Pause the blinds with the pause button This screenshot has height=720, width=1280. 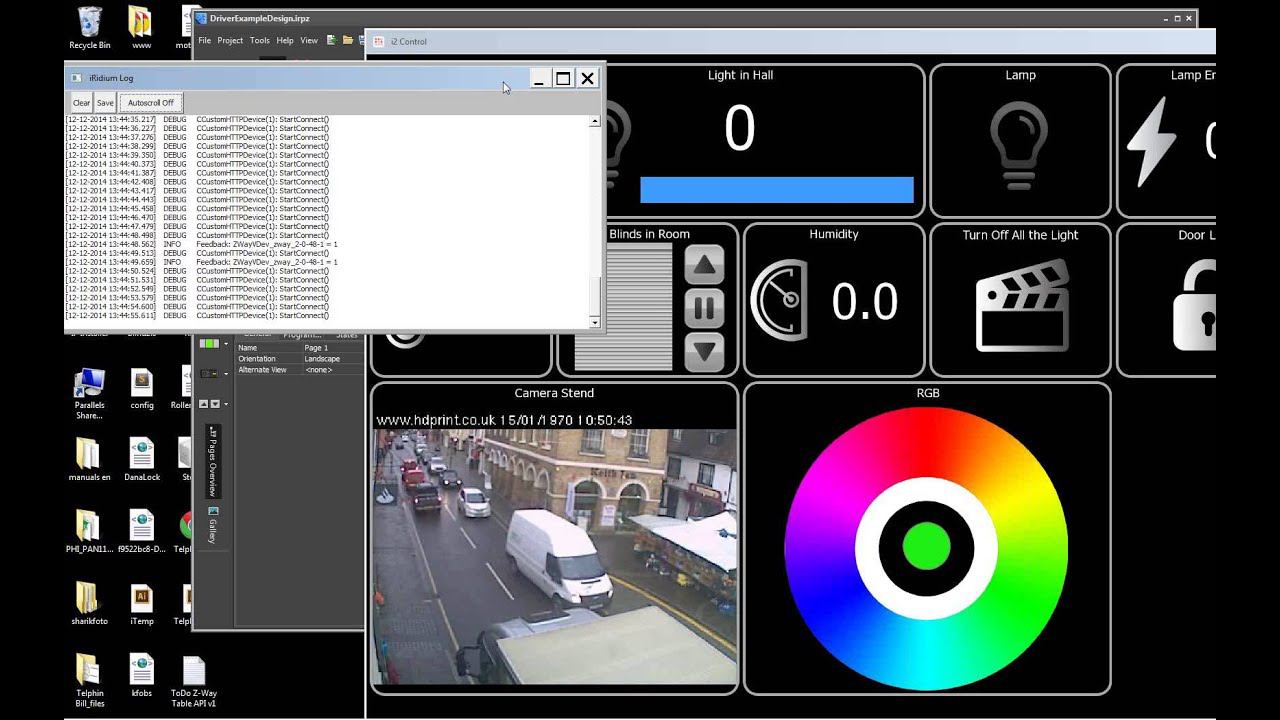704,308
